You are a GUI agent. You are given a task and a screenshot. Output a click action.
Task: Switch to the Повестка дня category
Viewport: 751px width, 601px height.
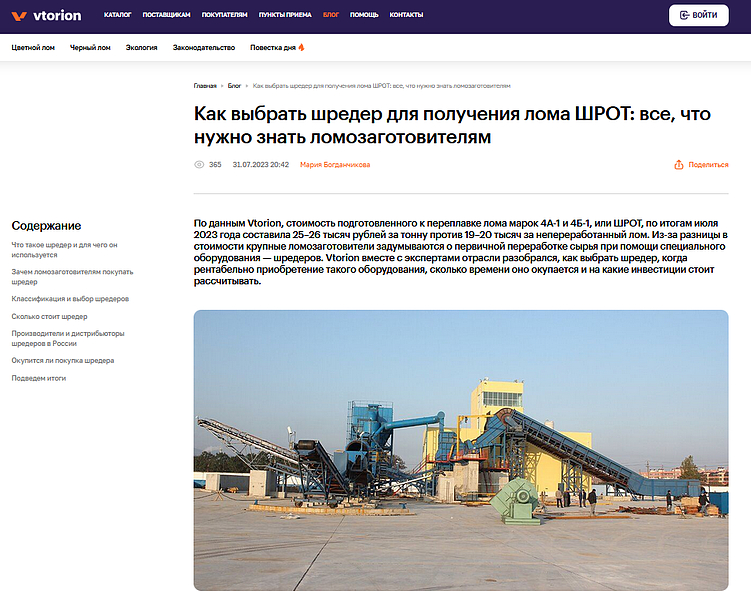click(x=273, y=47)
